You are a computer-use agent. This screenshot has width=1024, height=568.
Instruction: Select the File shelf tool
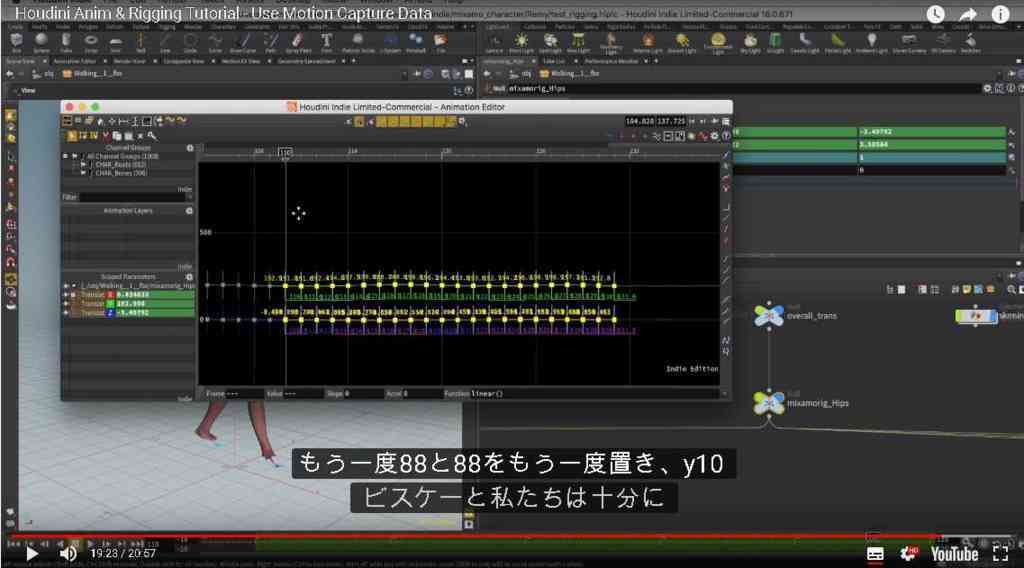click(441, 41)
